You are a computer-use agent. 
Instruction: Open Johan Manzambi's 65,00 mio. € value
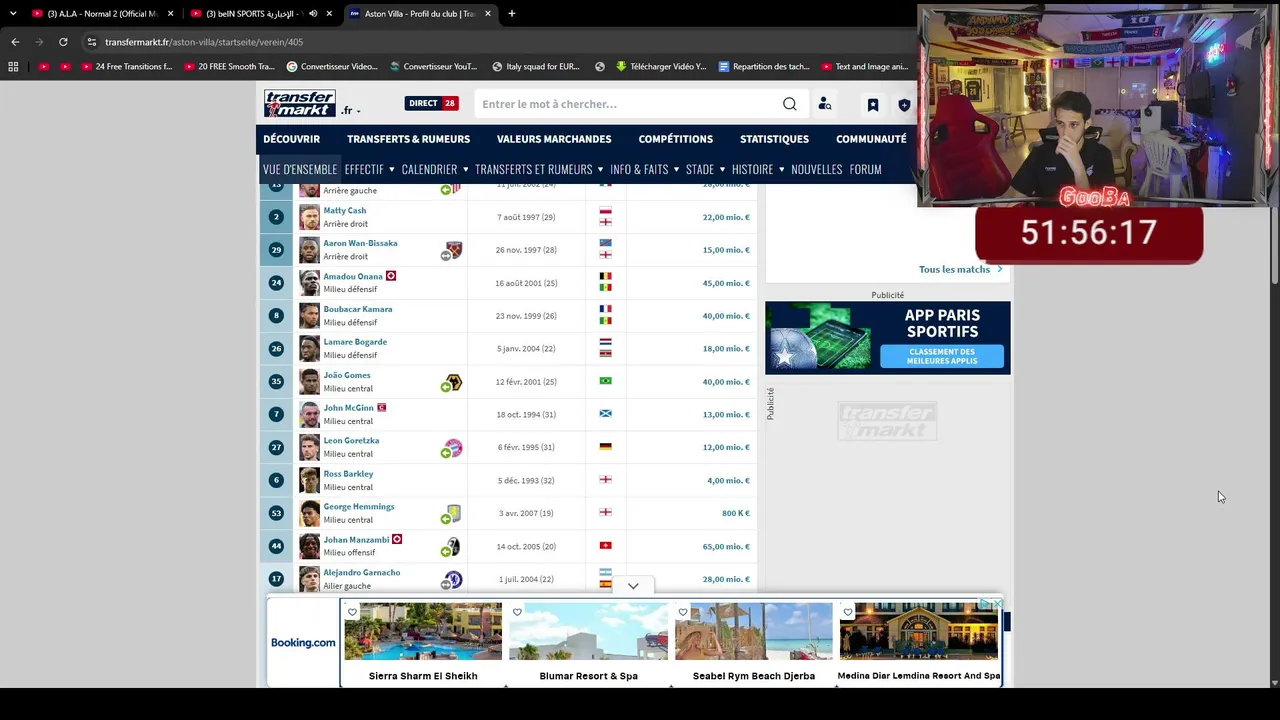tap(726, 547)
